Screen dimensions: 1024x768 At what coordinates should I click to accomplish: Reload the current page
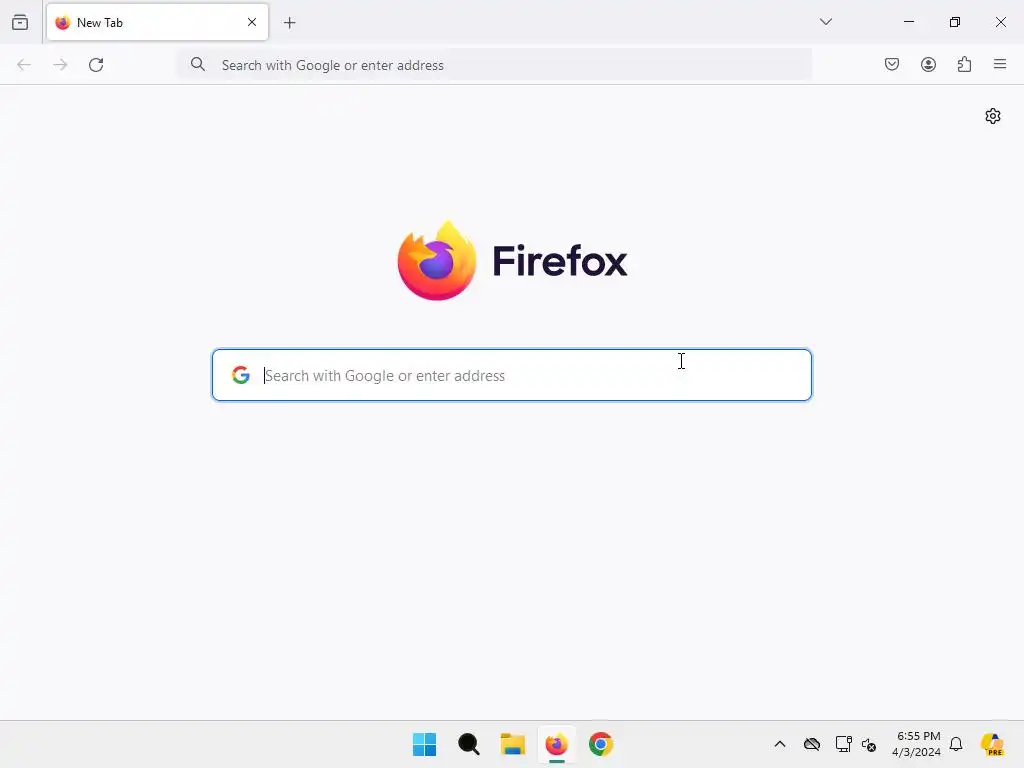(96, 65)
